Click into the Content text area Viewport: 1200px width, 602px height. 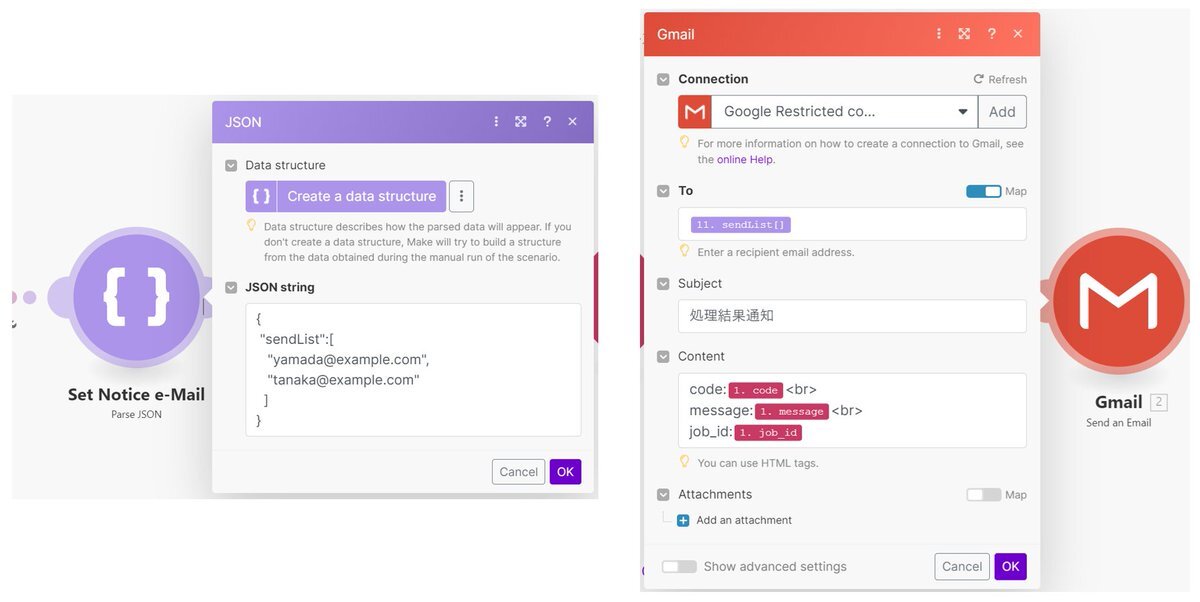pyautogui.click(x=852, y=411)
